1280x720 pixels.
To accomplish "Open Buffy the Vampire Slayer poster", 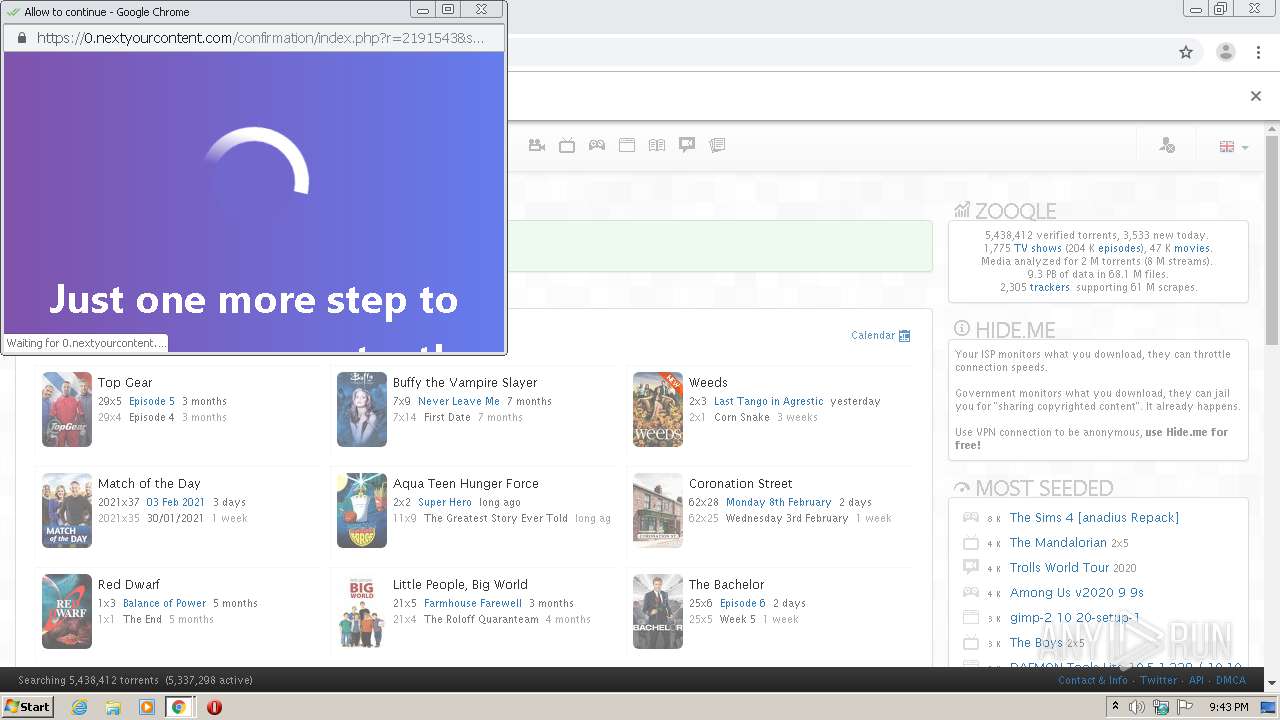I will pos(362,409).
